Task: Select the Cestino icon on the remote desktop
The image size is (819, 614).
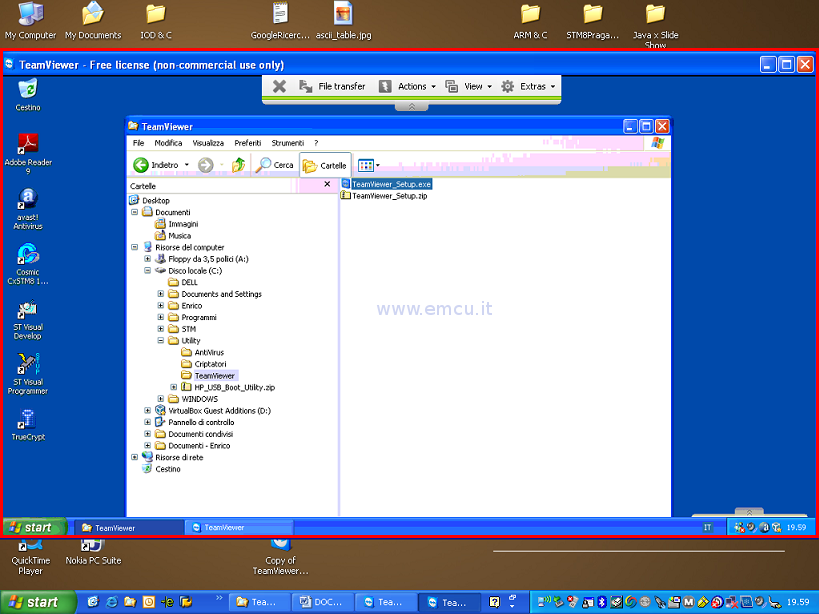Action: point(28,95)
